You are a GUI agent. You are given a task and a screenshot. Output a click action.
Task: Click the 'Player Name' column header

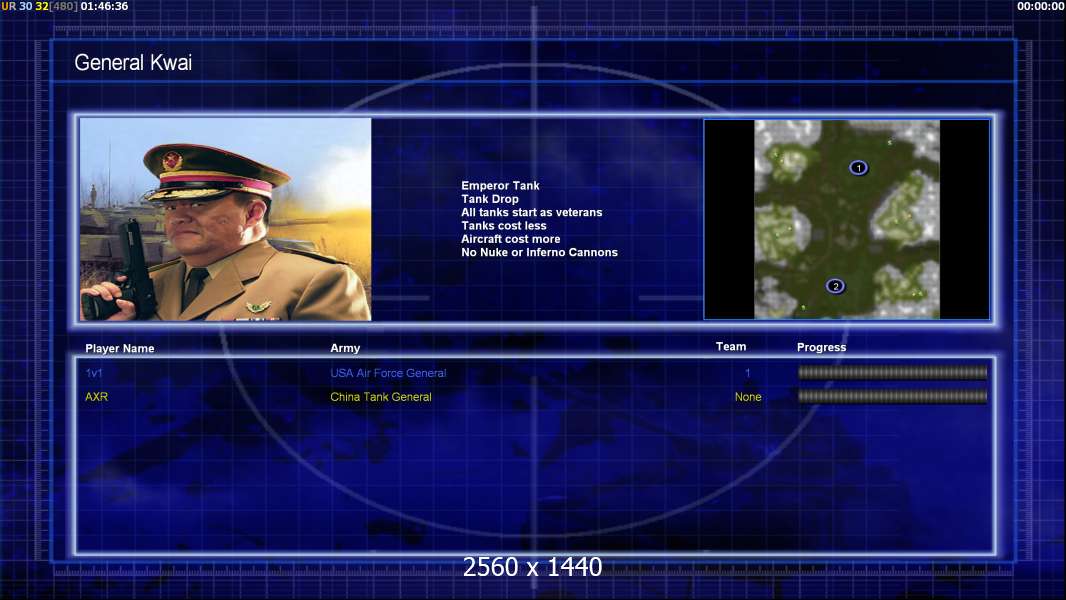pos(120,349)
